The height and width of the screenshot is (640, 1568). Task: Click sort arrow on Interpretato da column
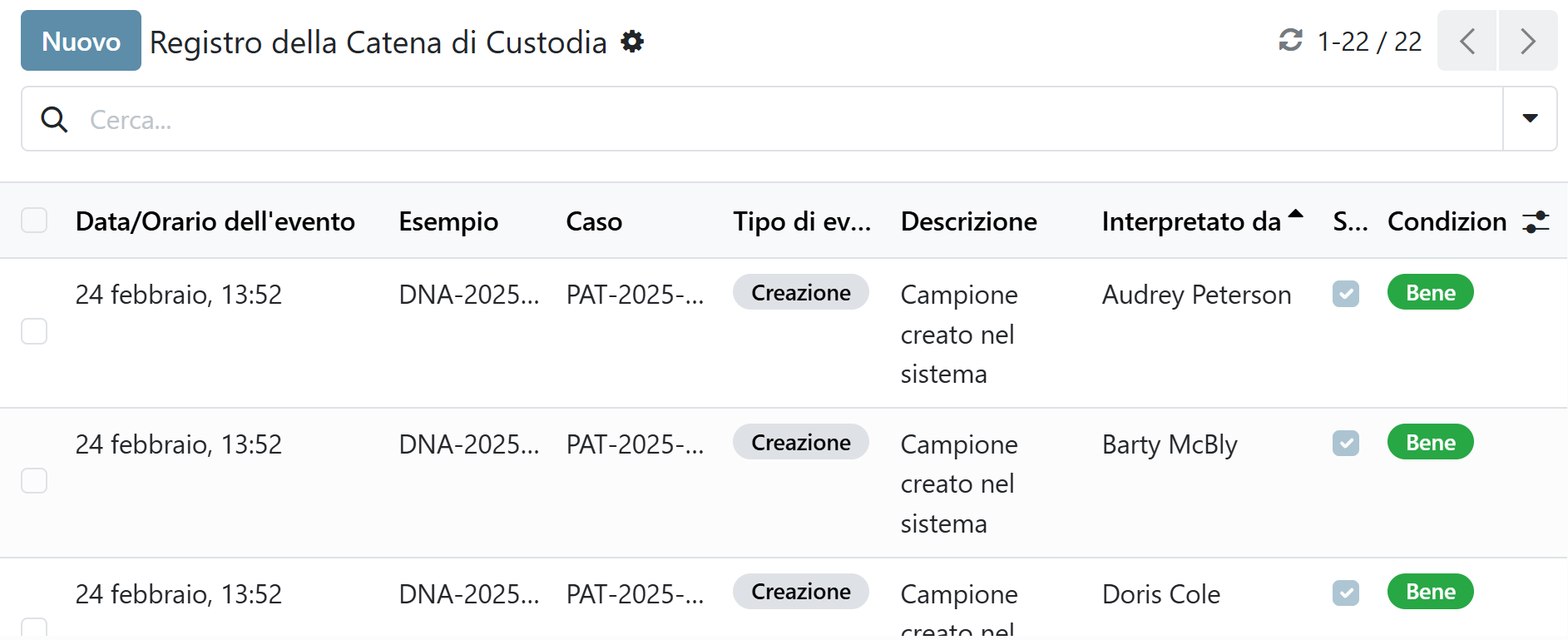click(x=1295, y=215)
